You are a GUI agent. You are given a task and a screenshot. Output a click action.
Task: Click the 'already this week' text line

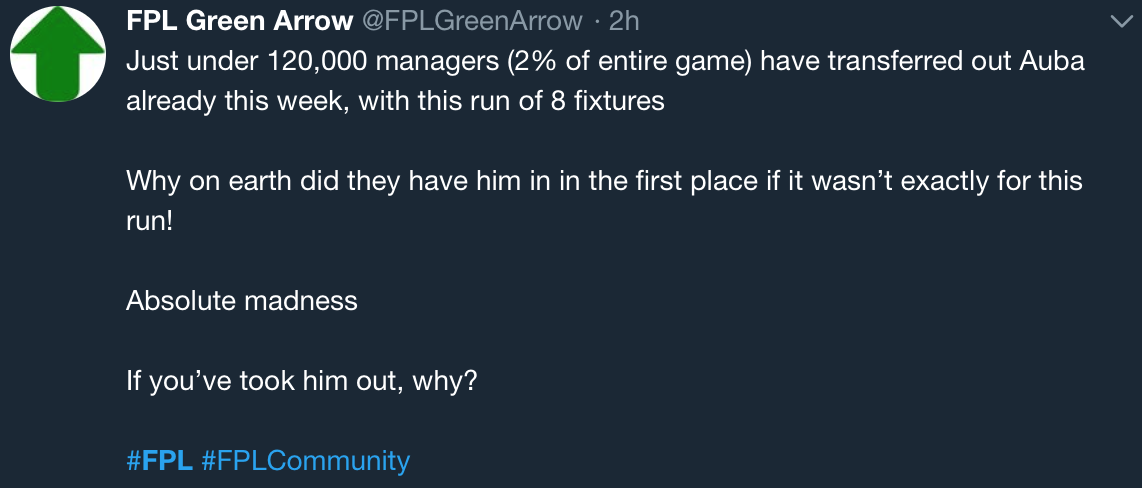point(395,101)
